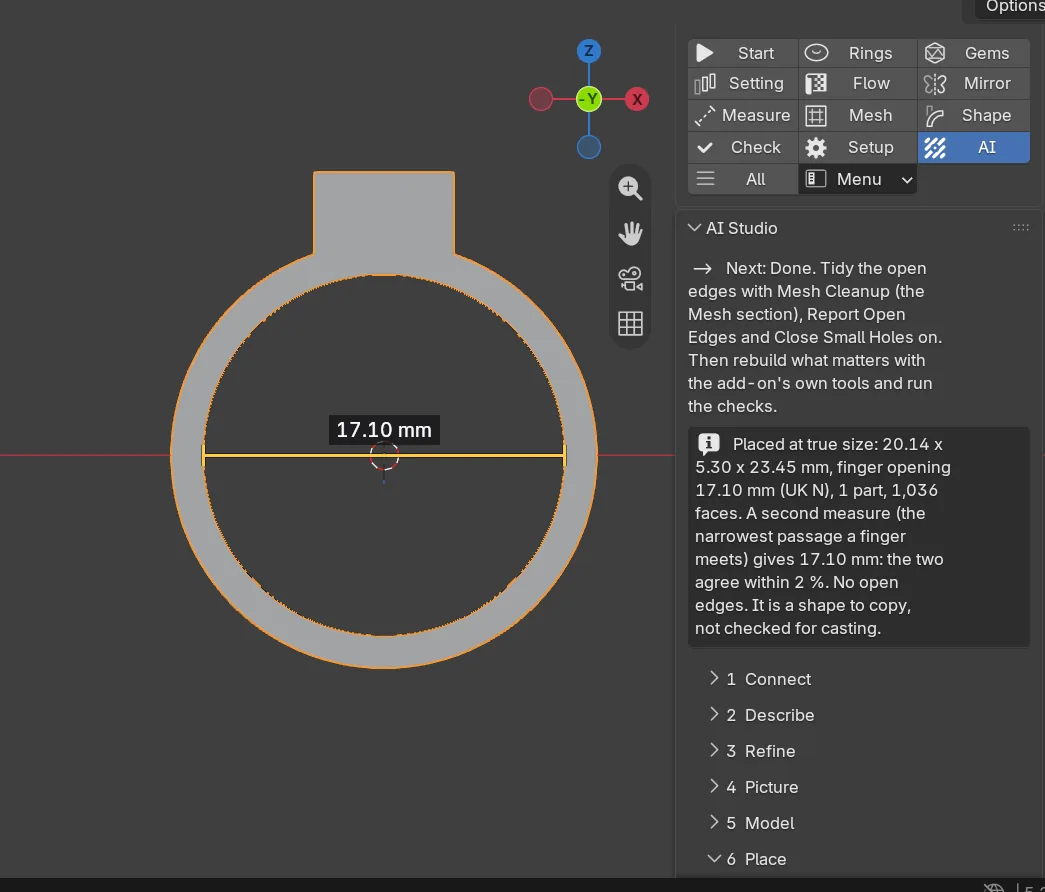Click the red X axis gizmo ball
The height and width of the screenshot is (892, 1045).
(x=637, y=99)
